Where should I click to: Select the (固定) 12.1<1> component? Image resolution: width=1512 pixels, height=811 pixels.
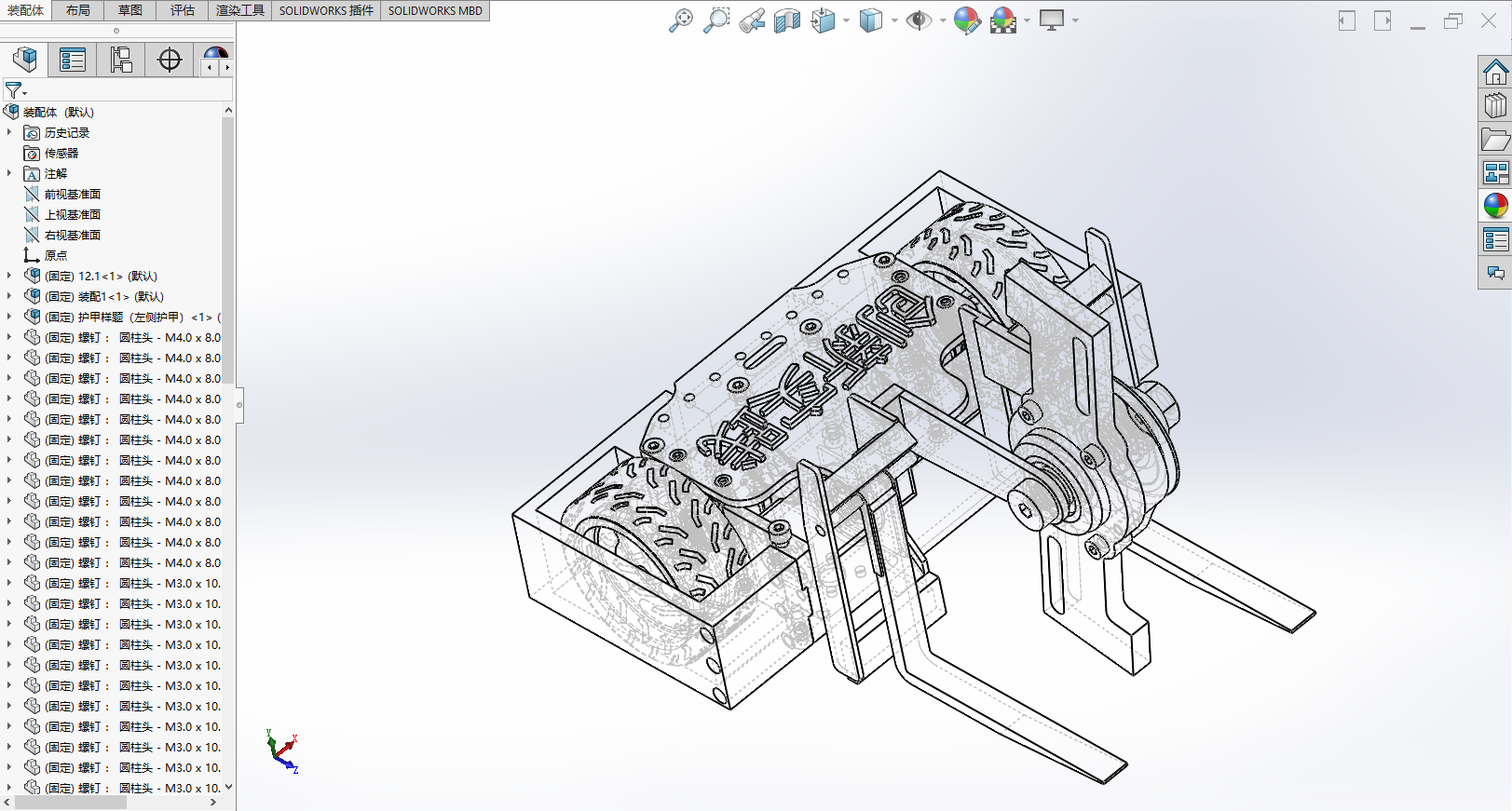tap(91, 276)
